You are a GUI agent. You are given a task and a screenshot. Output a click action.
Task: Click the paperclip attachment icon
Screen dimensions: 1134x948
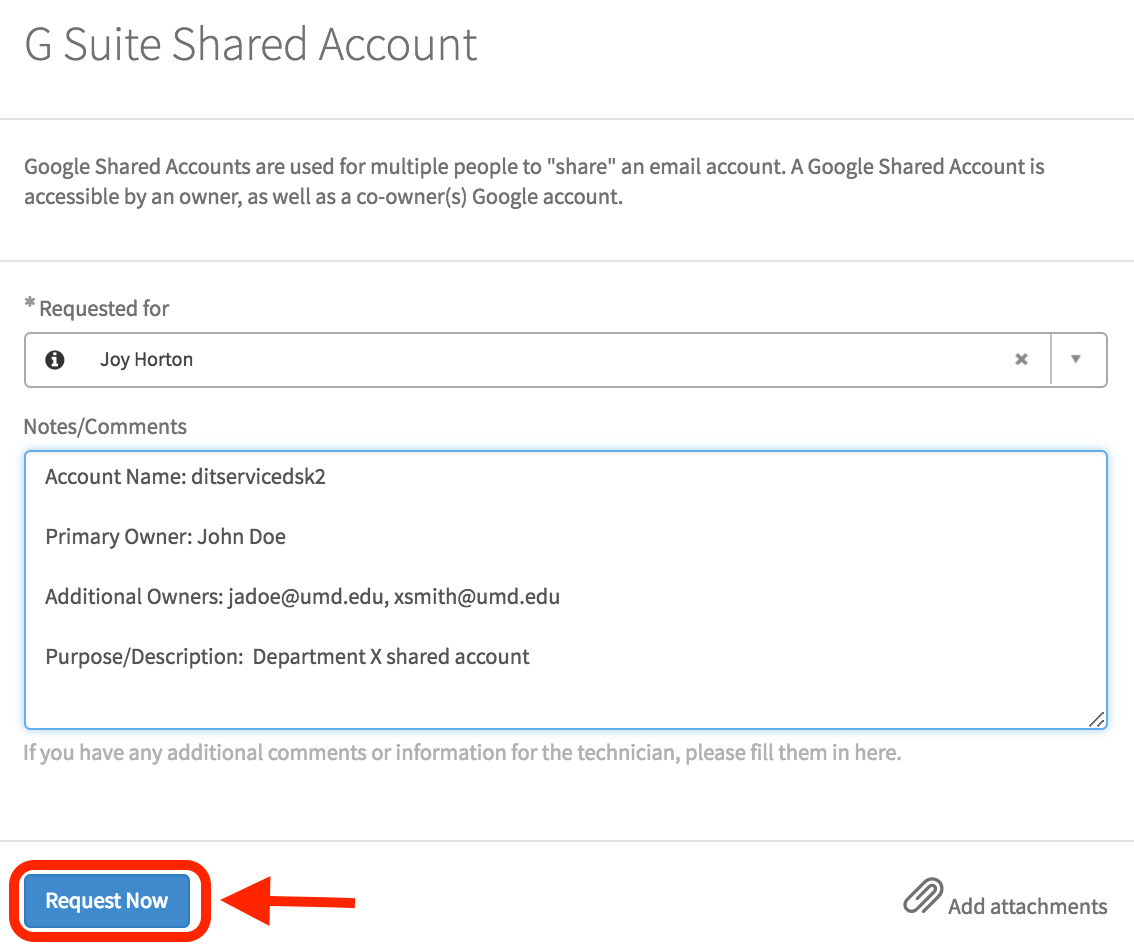(x=922, y=897)
